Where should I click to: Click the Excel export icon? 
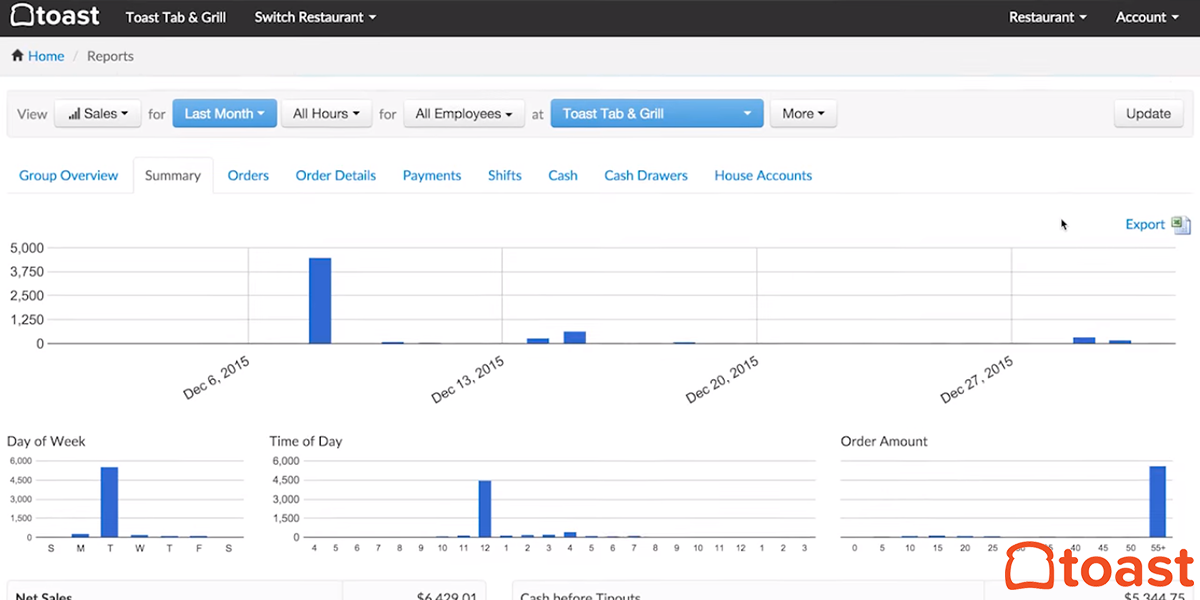1181,225
